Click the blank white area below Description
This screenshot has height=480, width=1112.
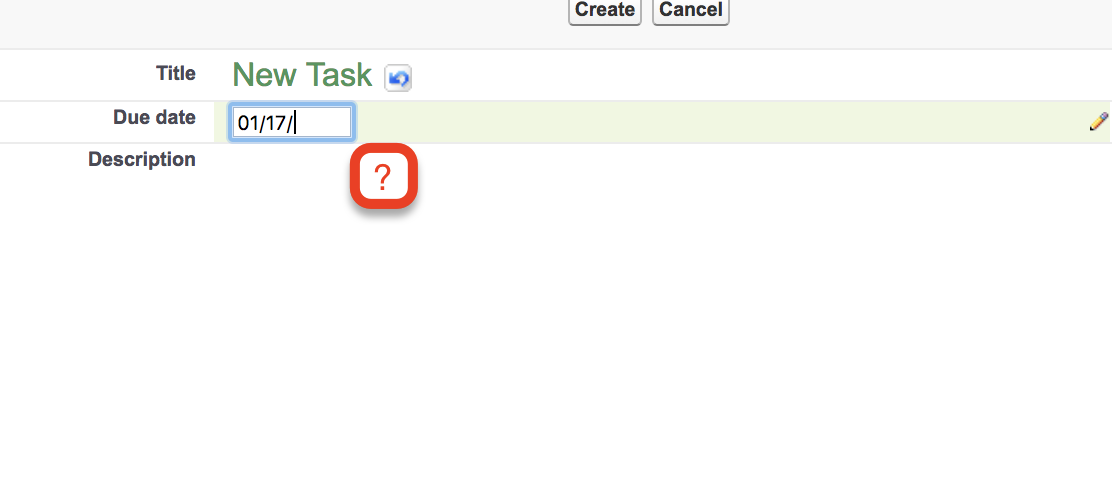click(x=600, y=350)
